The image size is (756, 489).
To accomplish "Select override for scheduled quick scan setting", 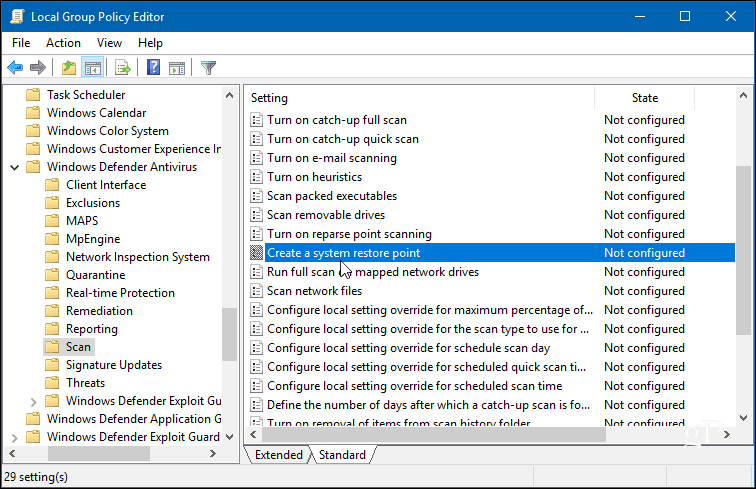I will tap(427, 367).
